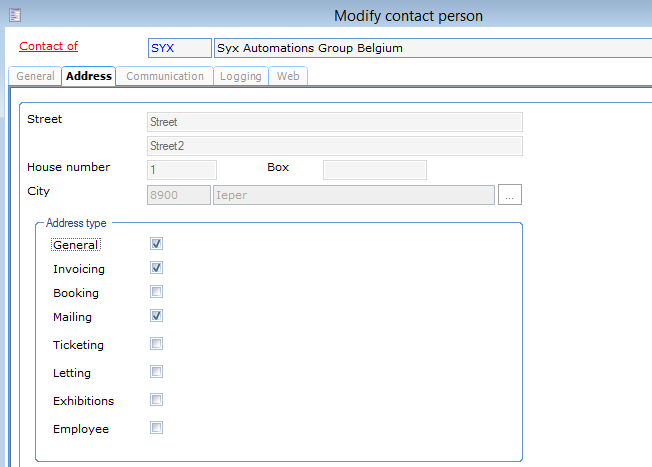Untick the Mailing checkbox

click(x=156, y=316)
